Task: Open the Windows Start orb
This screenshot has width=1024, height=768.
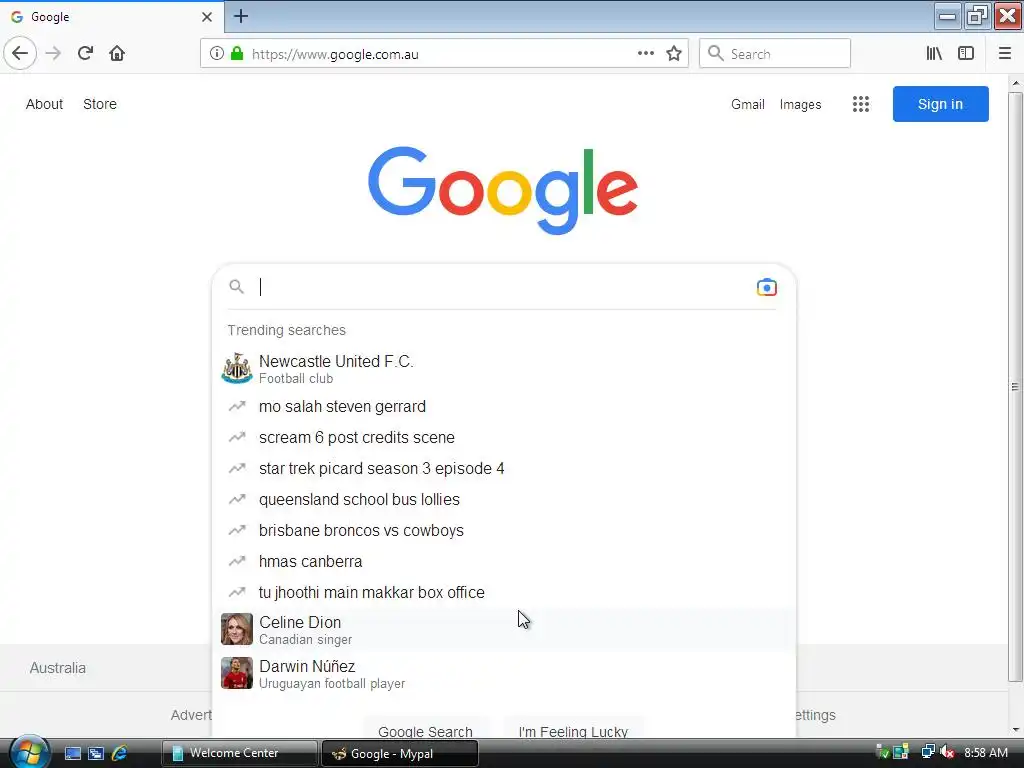Action: tap(29, 752)
